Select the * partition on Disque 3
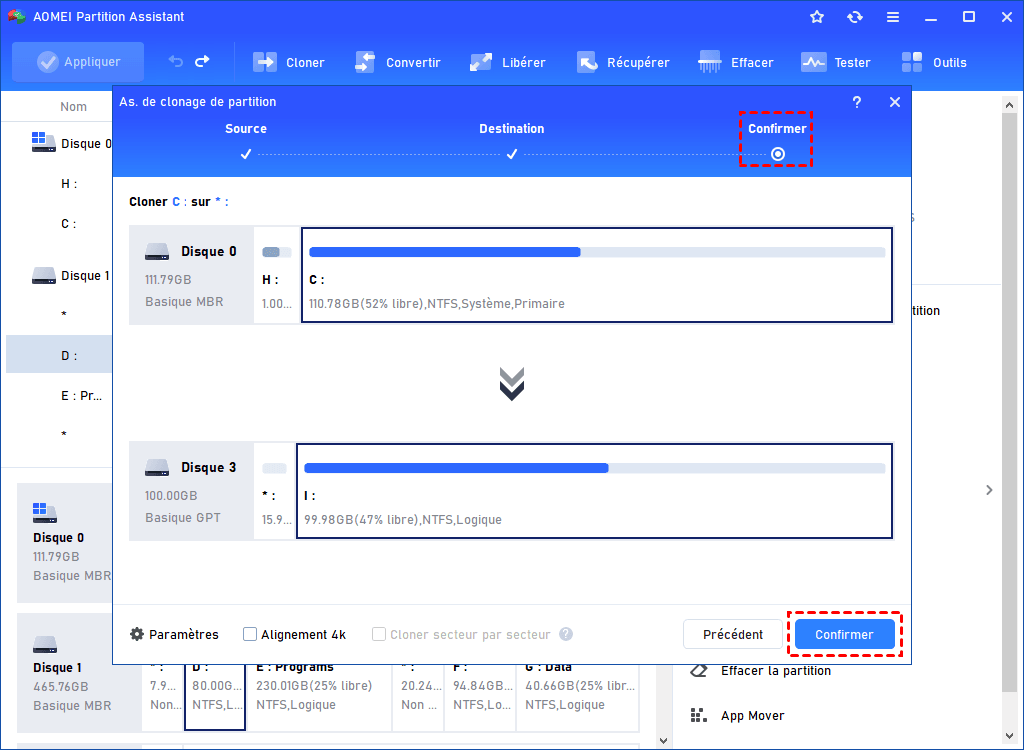1024x750 pixels. pos(274,491)
